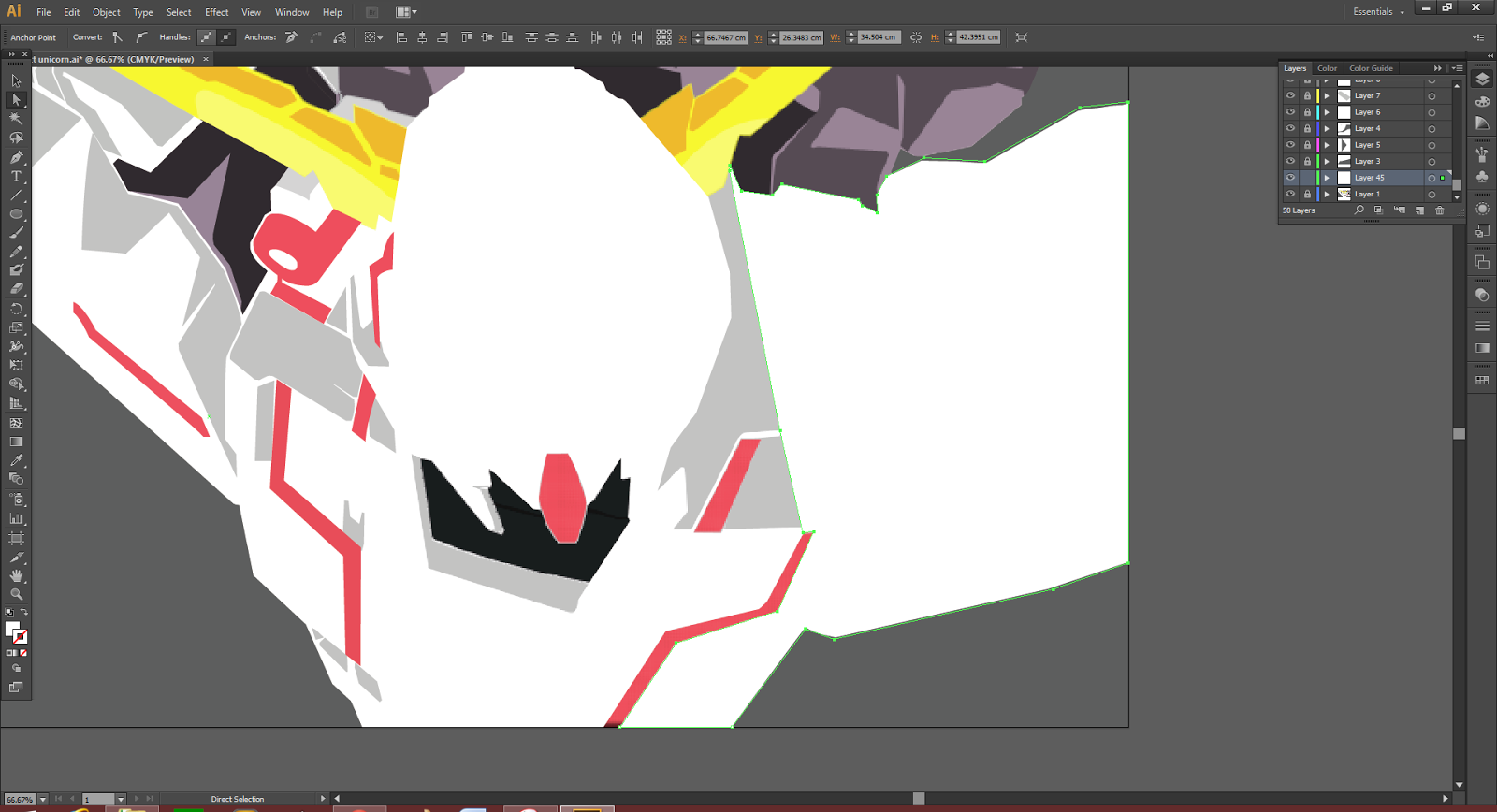Select the Free Transform tool

pyautogui.click(x=16, y=365)
